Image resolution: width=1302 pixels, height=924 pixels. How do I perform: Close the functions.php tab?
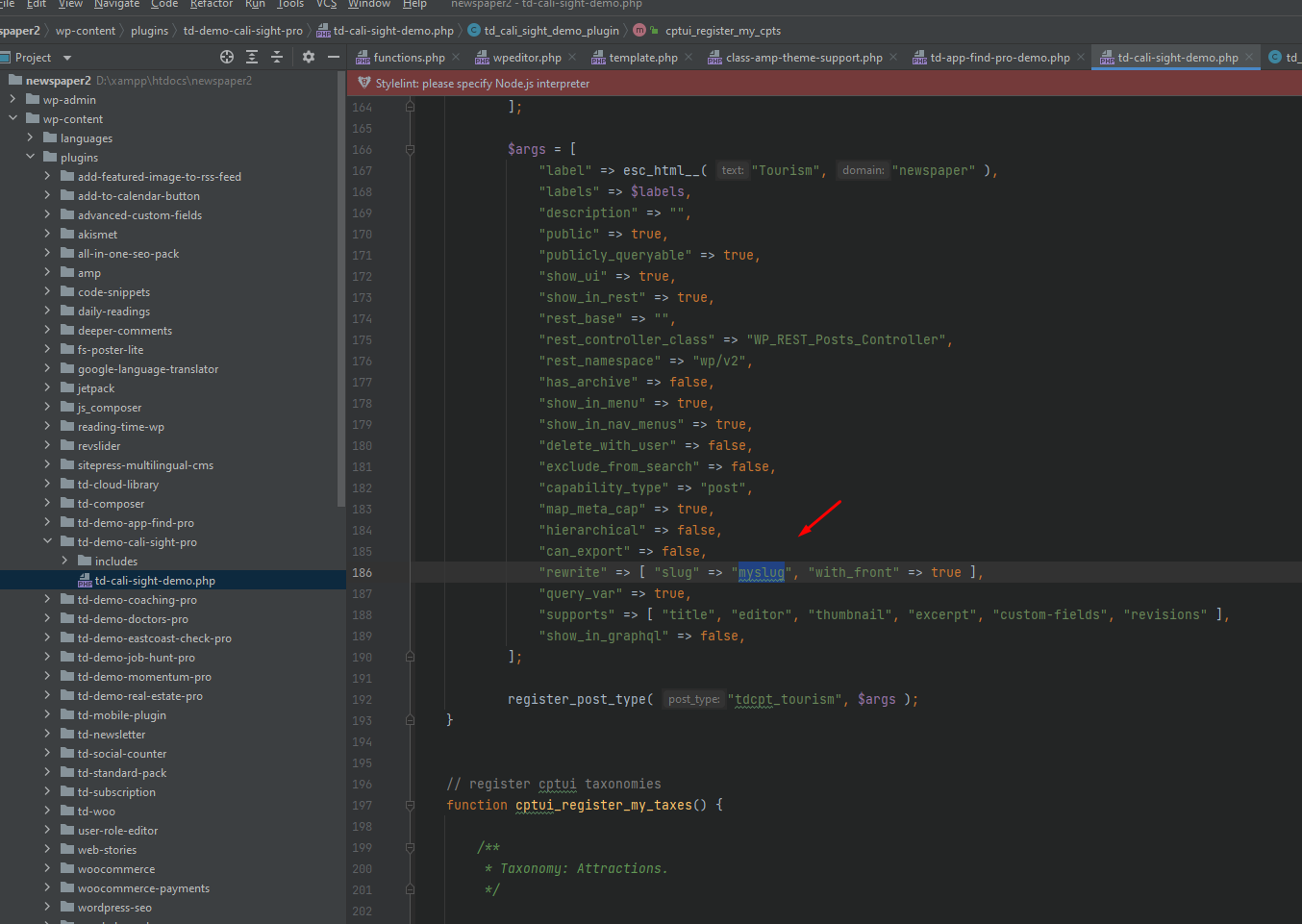[x=456, y=58]
